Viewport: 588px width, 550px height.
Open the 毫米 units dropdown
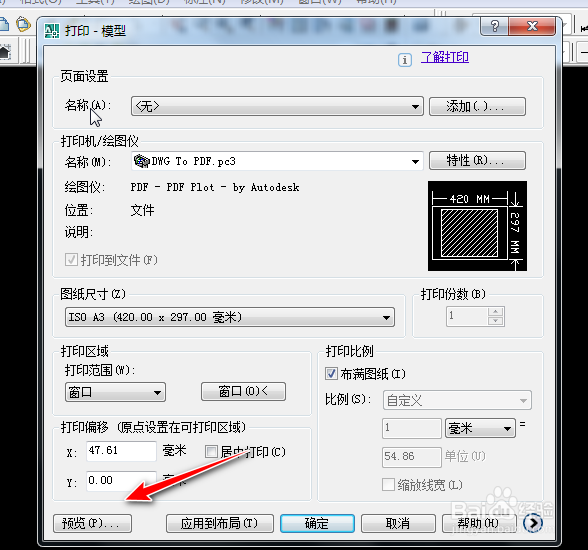coord(480,428)
